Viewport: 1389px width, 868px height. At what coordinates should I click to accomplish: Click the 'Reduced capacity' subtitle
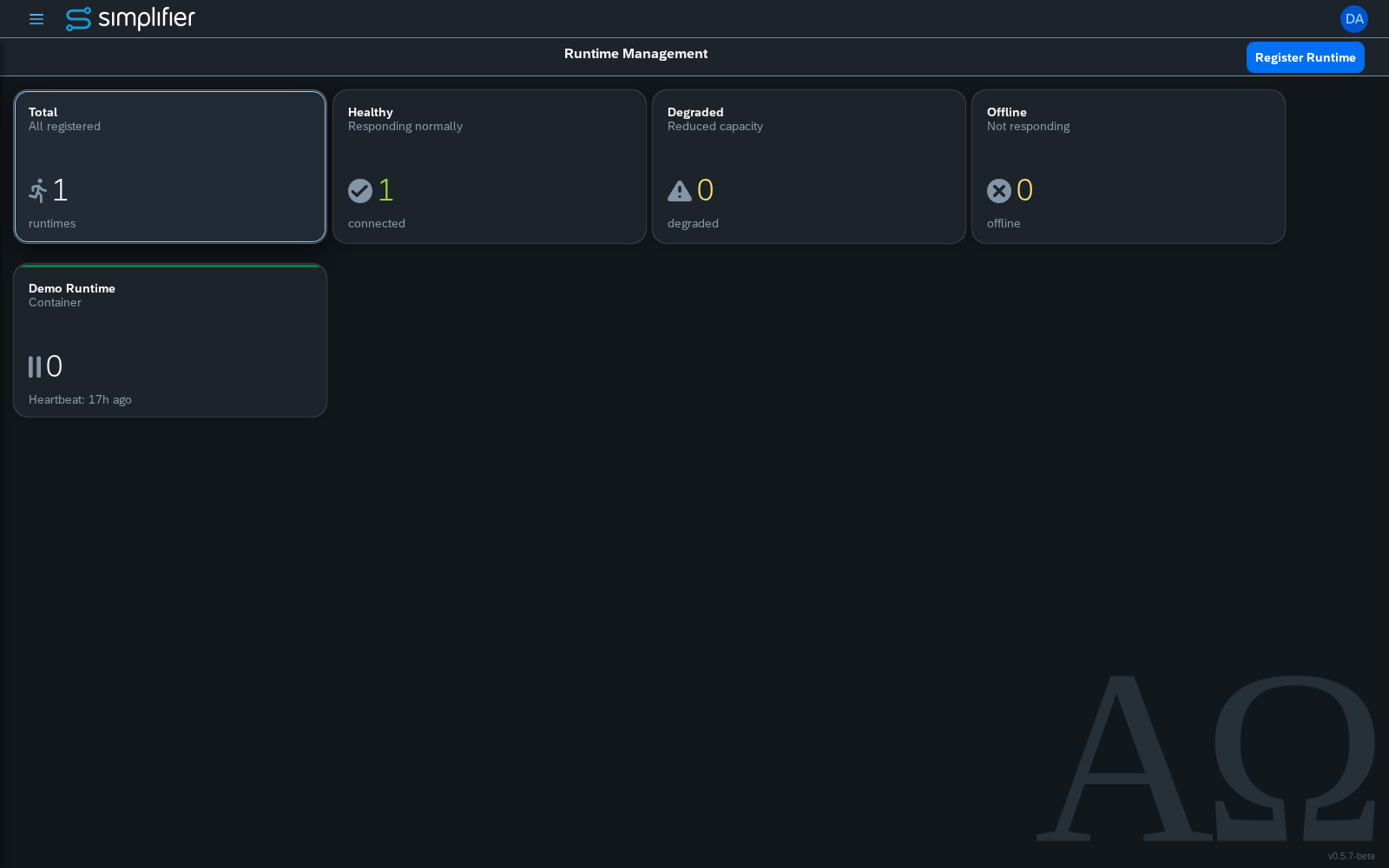tap(715, 127)
